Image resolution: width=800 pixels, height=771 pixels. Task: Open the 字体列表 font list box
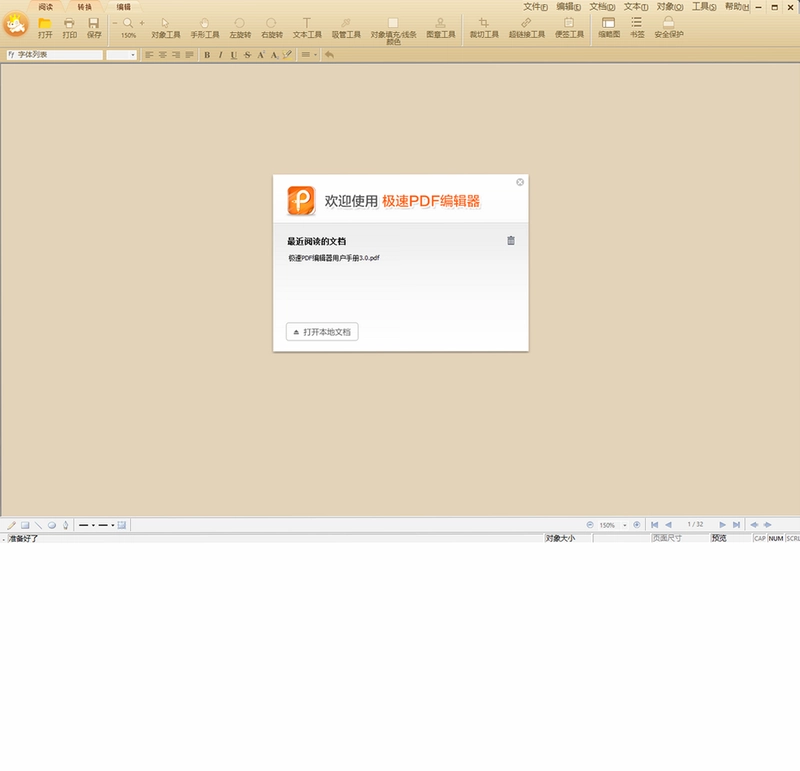click(x=55, y=55)
